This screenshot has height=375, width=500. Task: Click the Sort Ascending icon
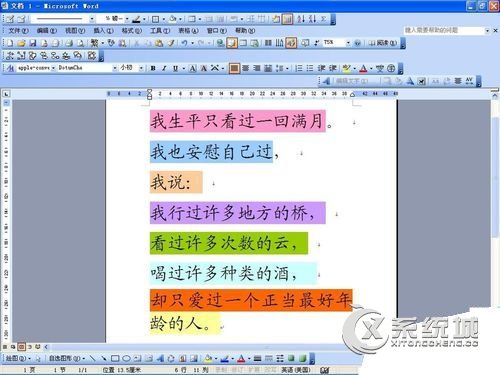coord(301,19)
